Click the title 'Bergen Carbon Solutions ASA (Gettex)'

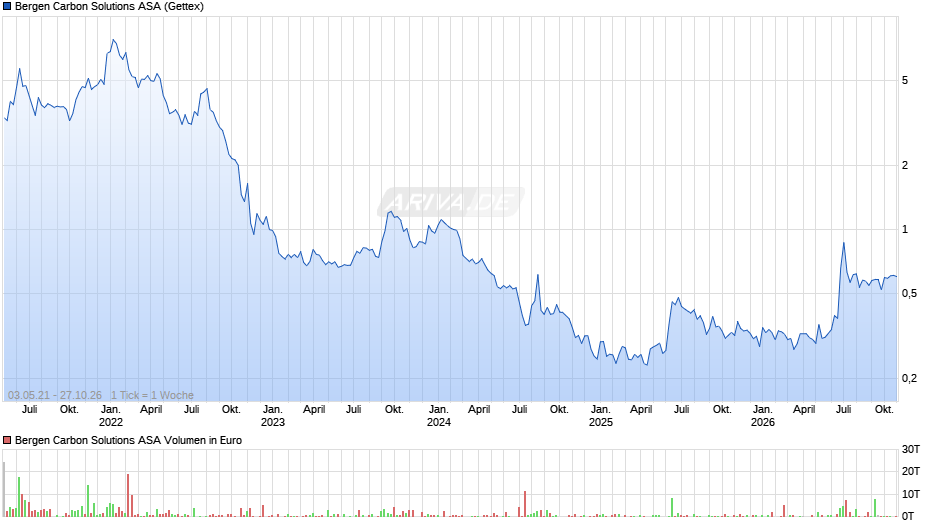pos(109,7)
